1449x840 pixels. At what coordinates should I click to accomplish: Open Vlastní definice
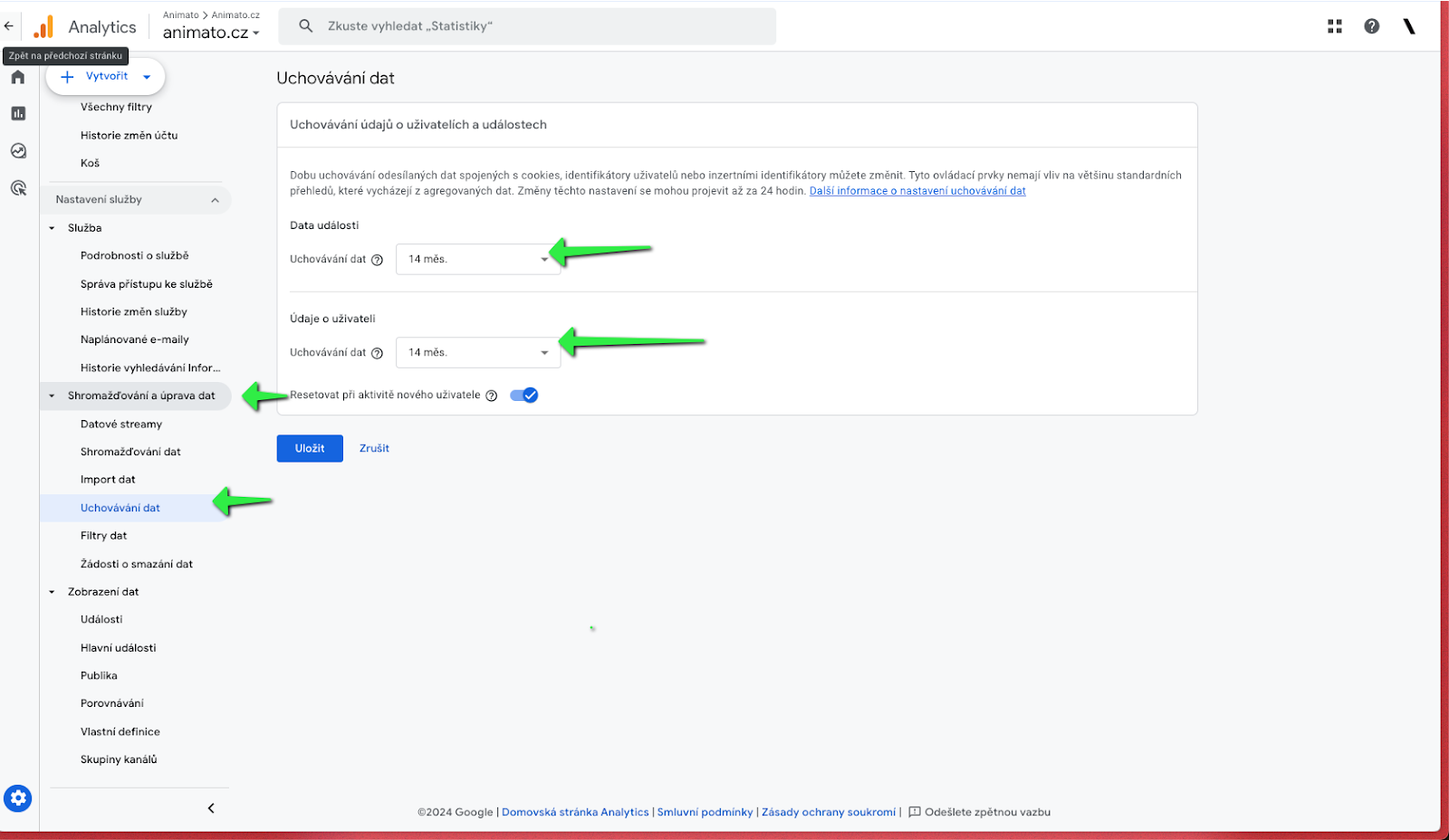[x=120, y=731]
